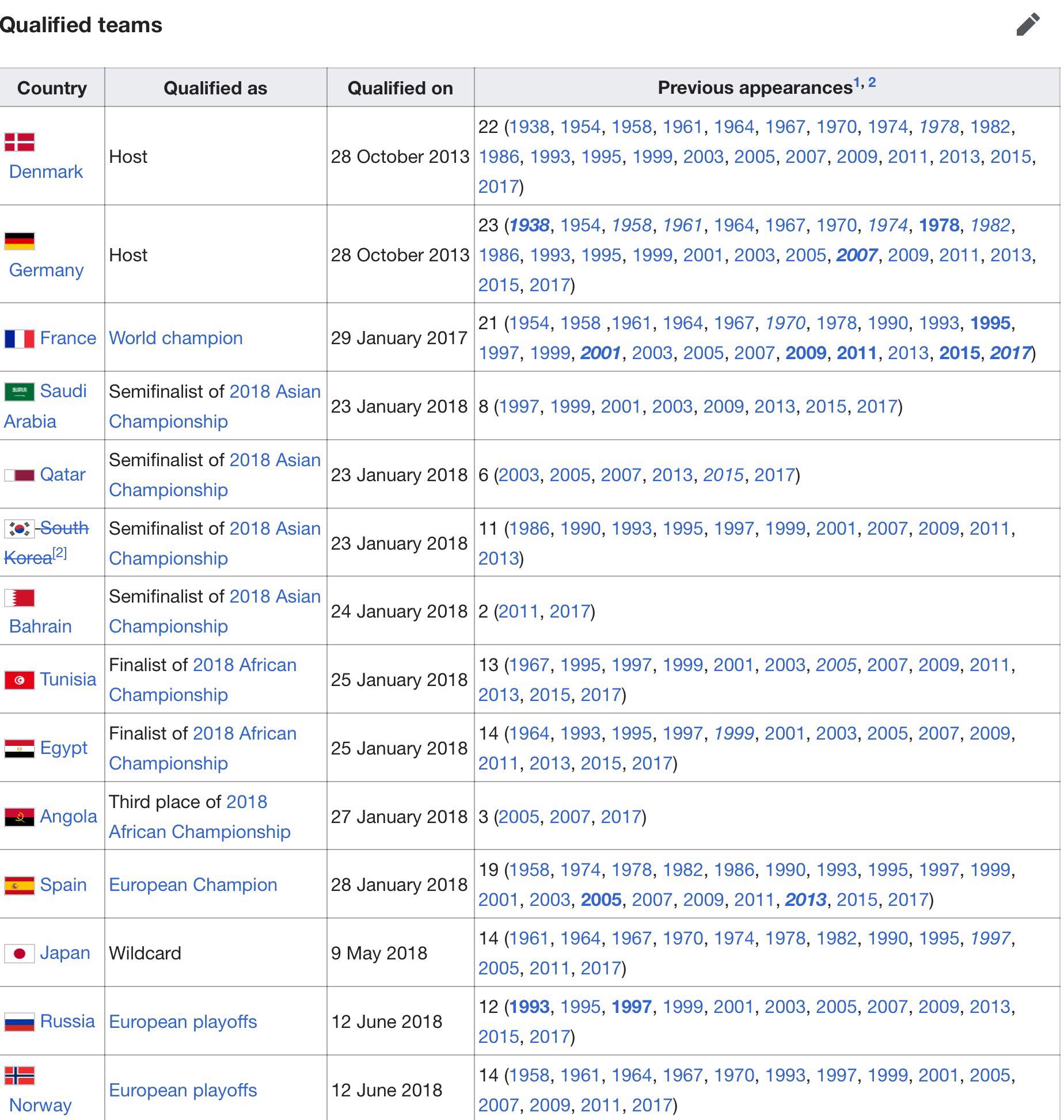Click the Denmark flag icon
This screenshot has height=1120, width=1064.
click(20, 142)
